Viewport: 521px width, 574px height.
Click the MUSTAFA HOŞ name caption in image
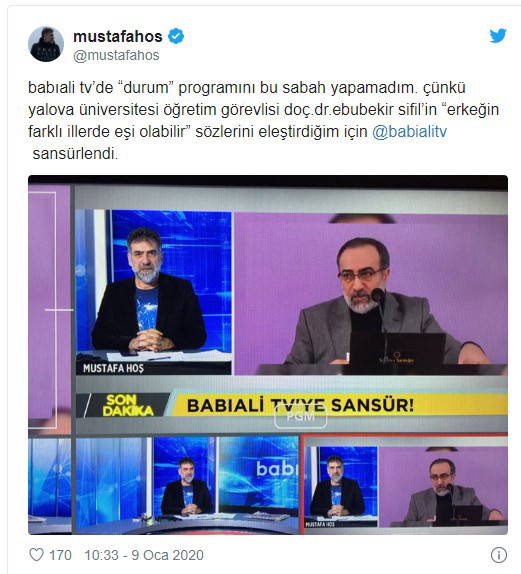(113, 368)
